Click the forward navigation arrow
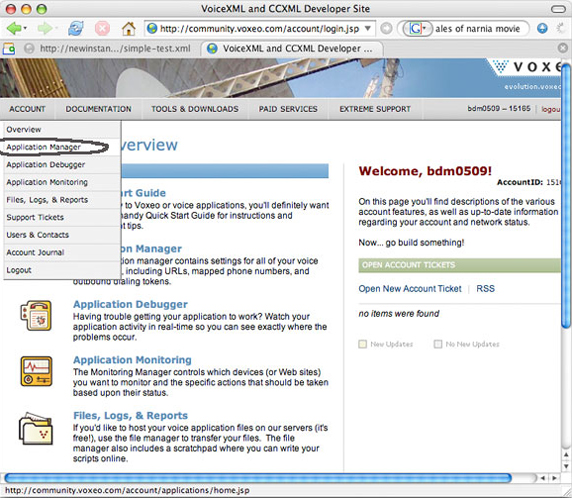Viewport: 572px width, 498px height. point(45,28)
